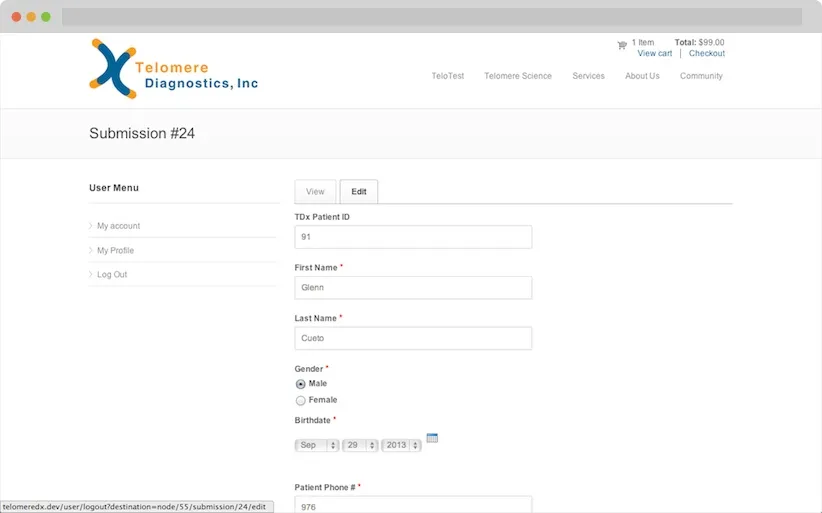
Task: Open the Community menu
Action: click(701, 76)
